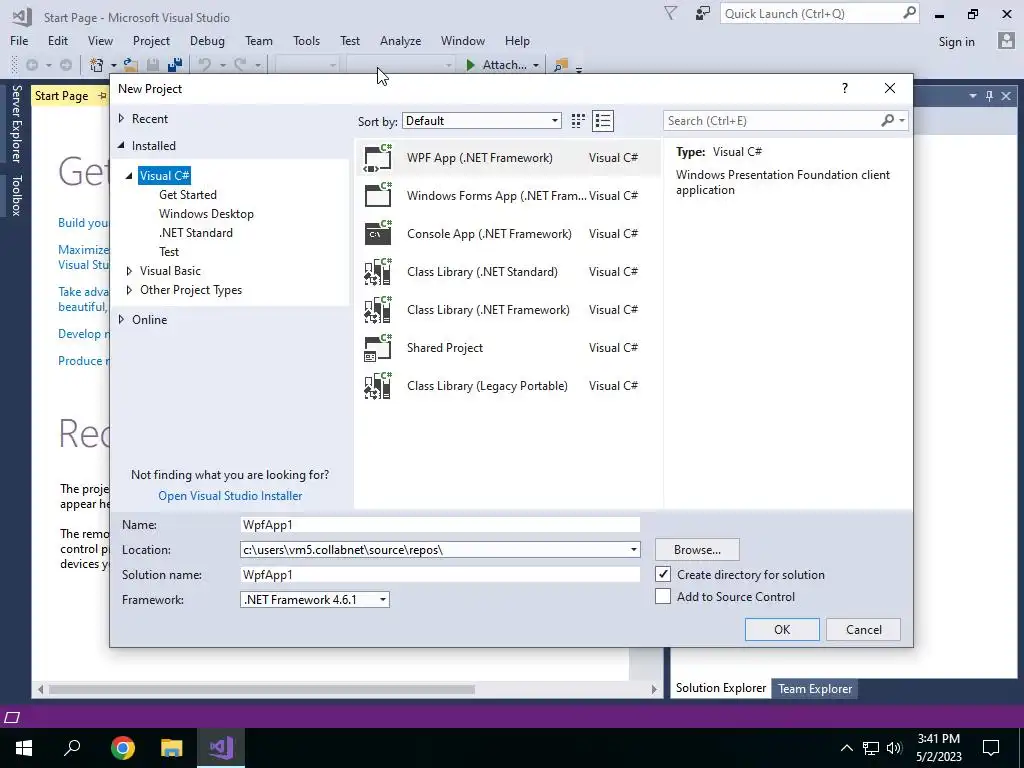Click the Browse... button

point(697,550)
